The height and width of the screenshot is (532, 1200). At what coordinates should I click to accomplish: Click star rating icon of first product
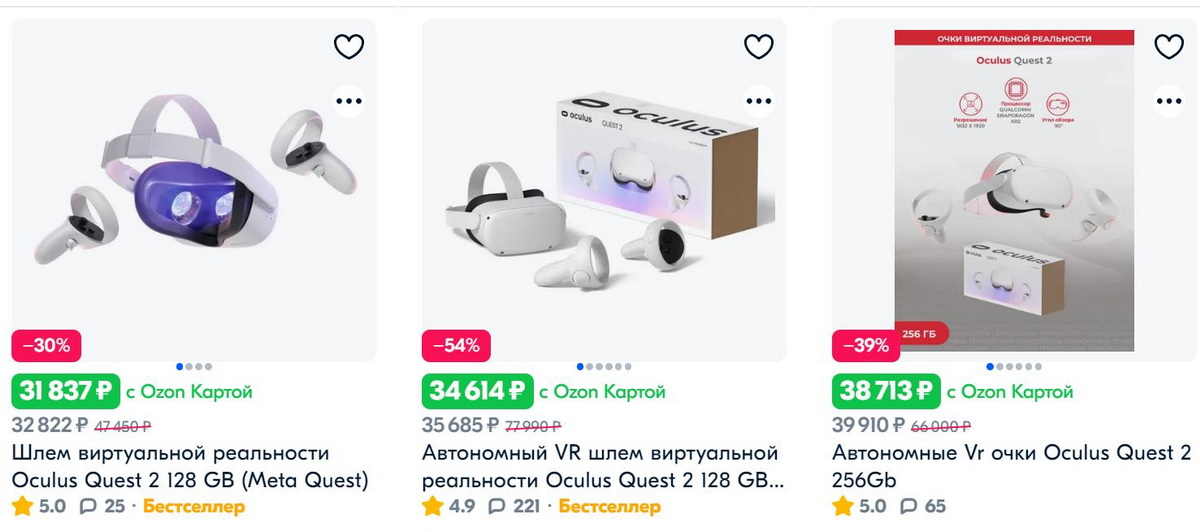pos(22,506)
